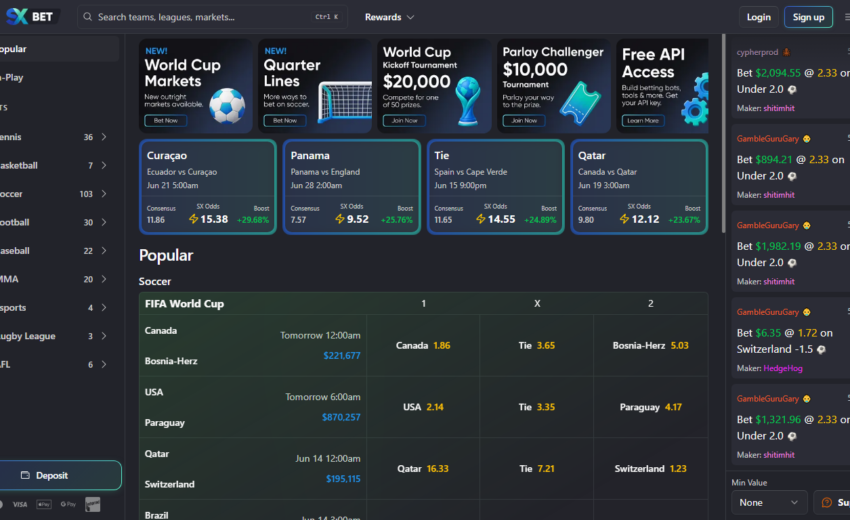Click the soccer ball image on World Cup Markets
Viewport: 850px width, 520px height.
pyautogui.click(x=227, y=106)
